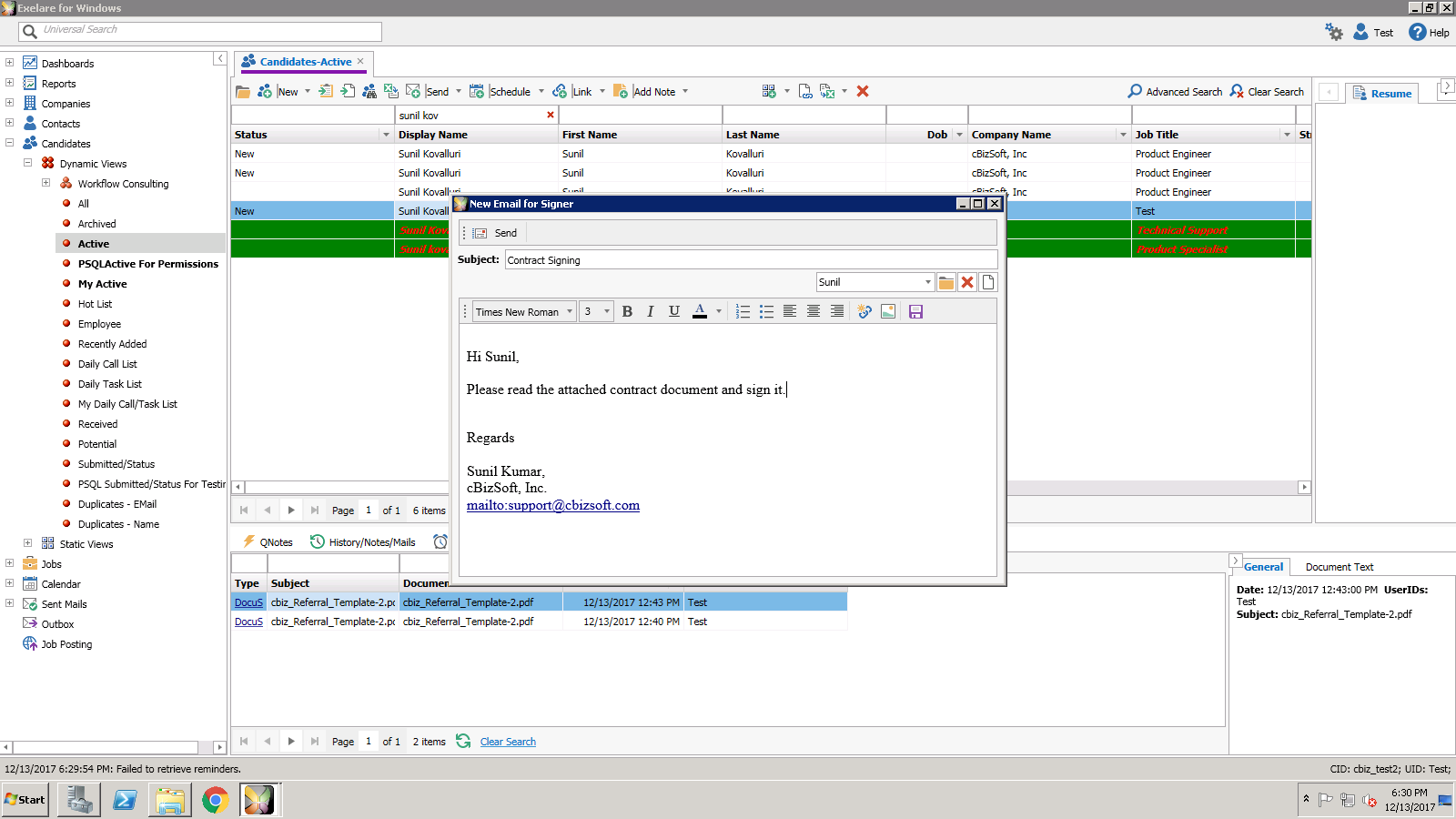Click the numbered list icon in email editor
Screen dimensions: 1456x819
click(743, 311)
